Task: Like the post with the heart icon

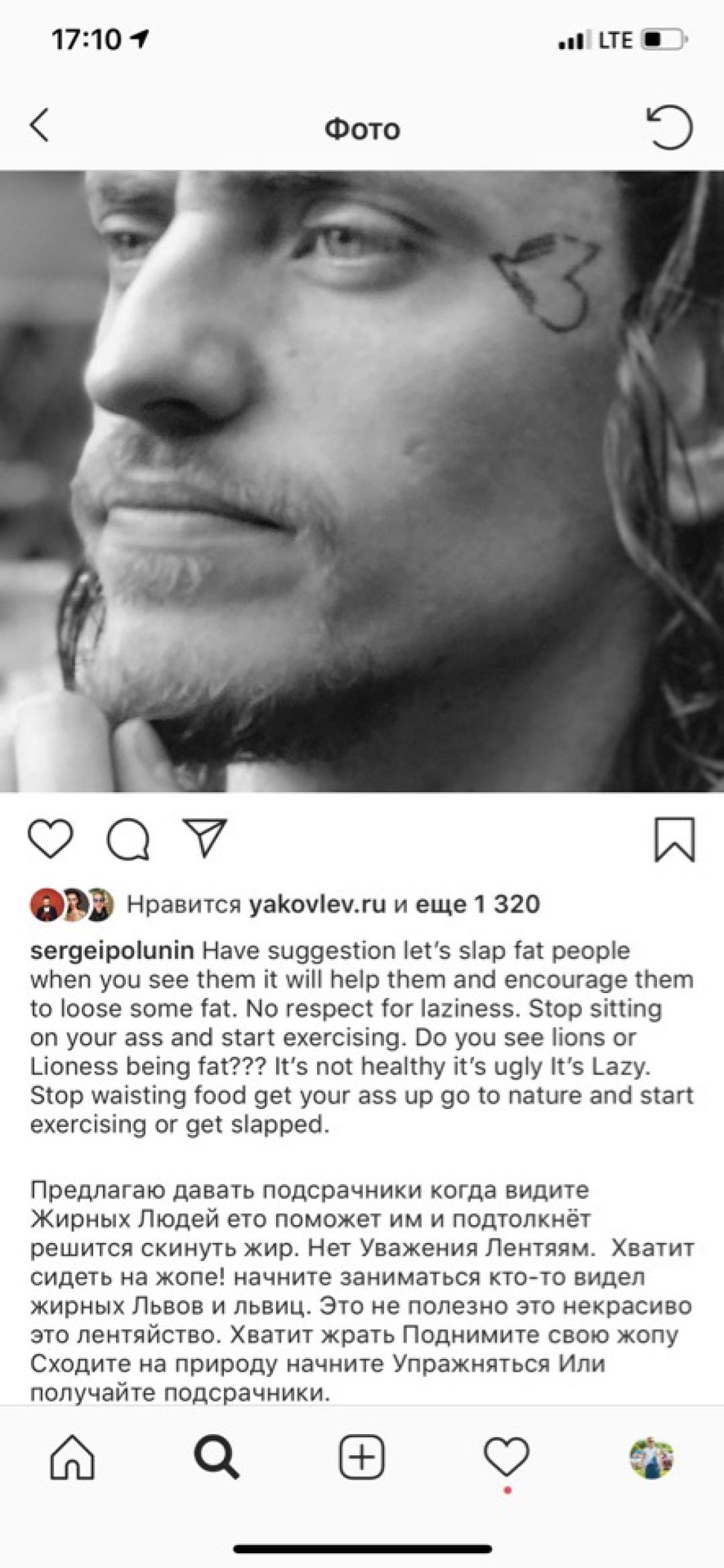Action: [51, 838]
